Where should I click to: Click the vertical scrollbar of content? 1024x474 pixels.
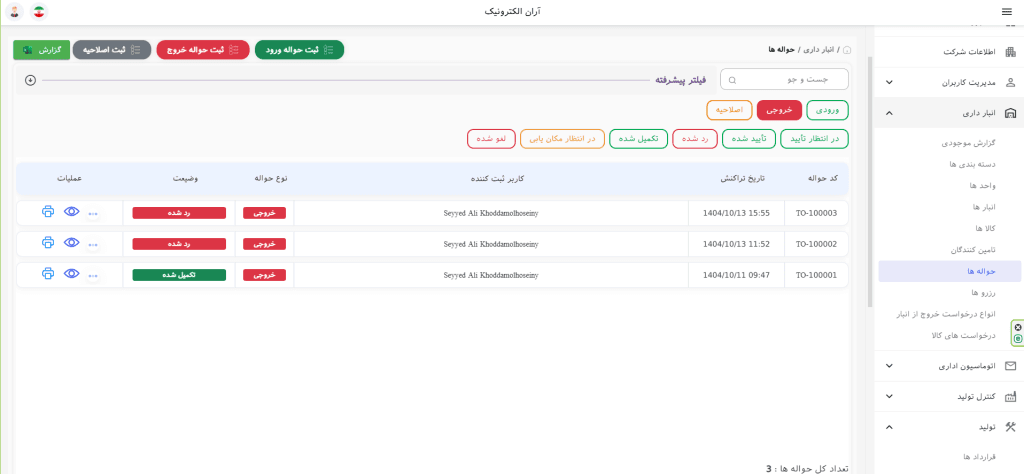click(x=869, y=182)
